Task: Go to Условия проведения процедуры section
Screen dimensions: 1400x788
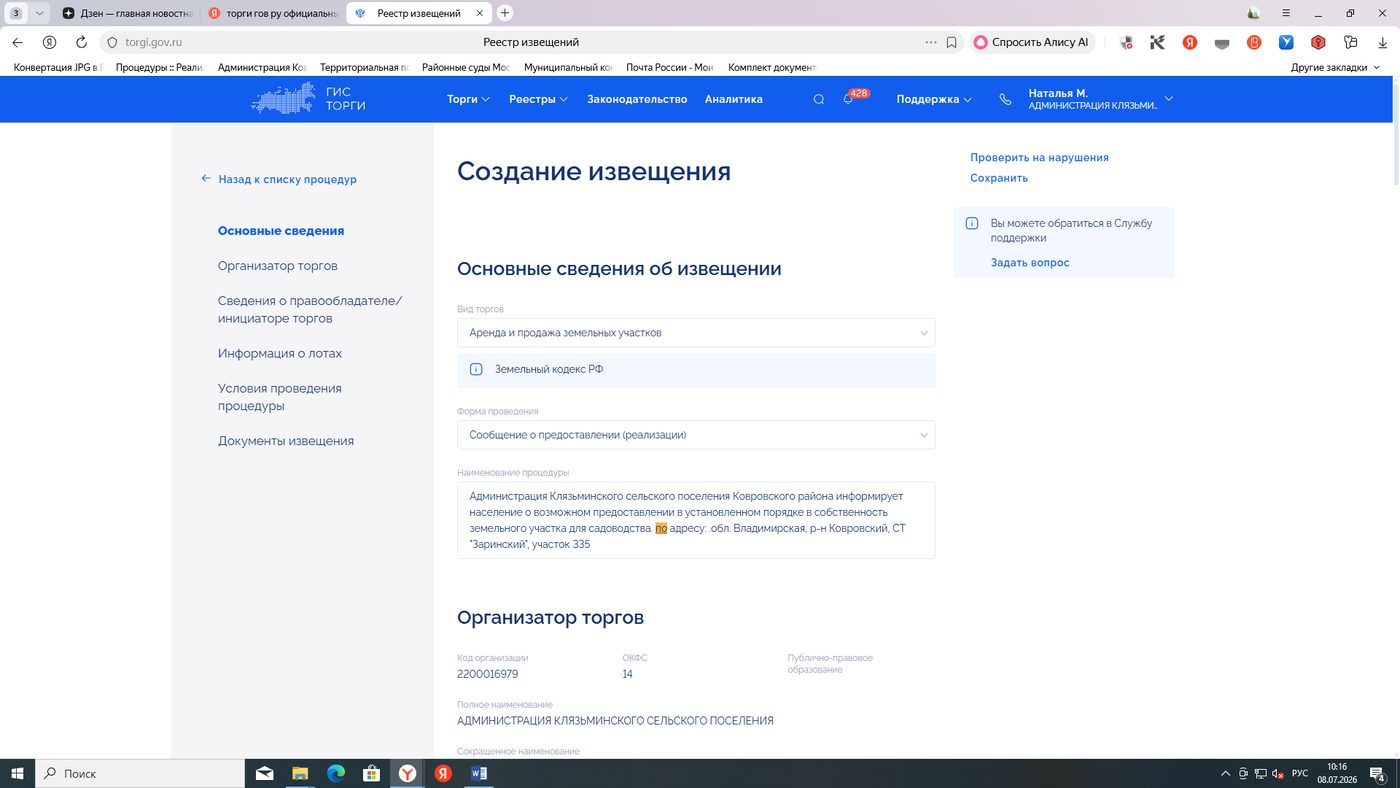Action: coord(280,397)
